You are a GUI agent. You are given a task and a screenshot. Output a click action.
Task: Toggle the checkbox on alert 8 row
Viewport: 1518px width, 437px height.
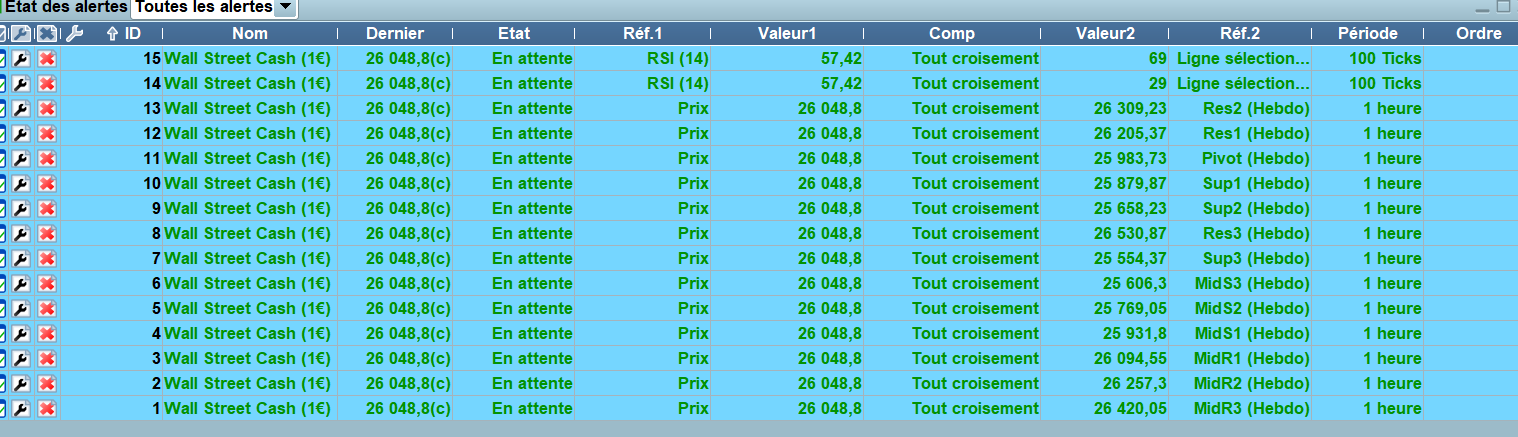3,234
